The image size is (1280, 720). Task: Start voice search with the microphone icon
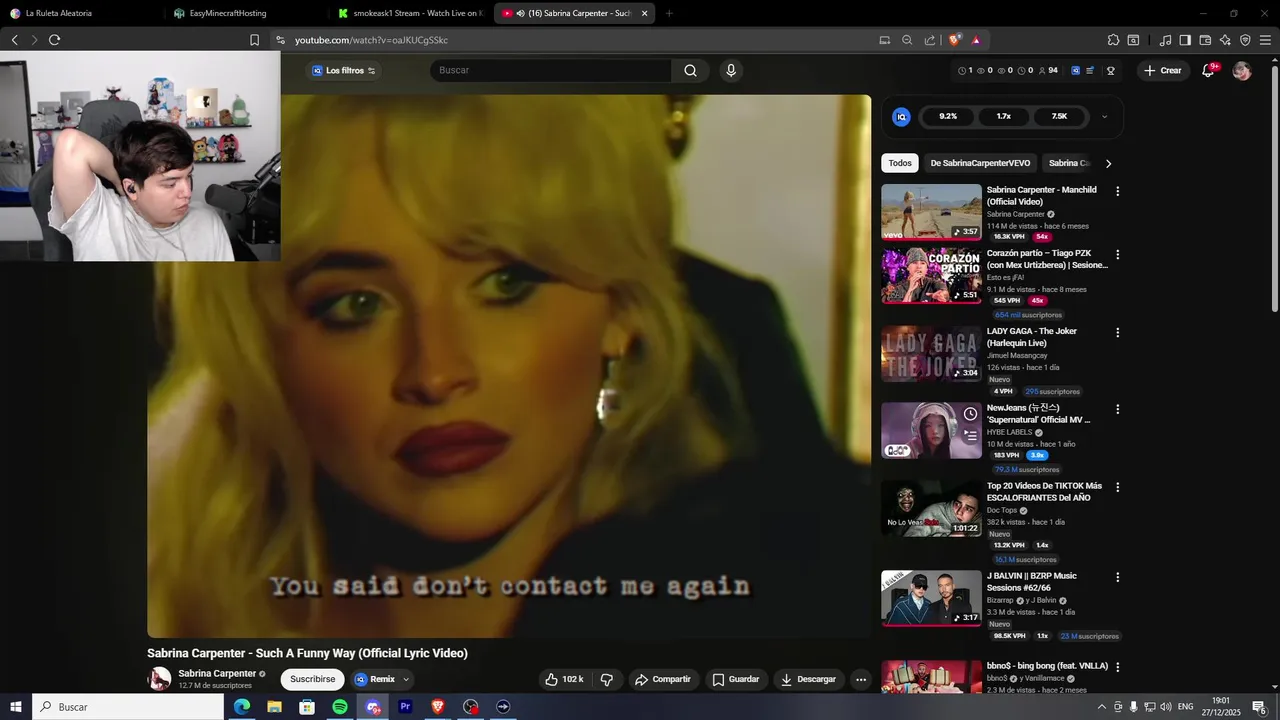[x=731, y=70]
